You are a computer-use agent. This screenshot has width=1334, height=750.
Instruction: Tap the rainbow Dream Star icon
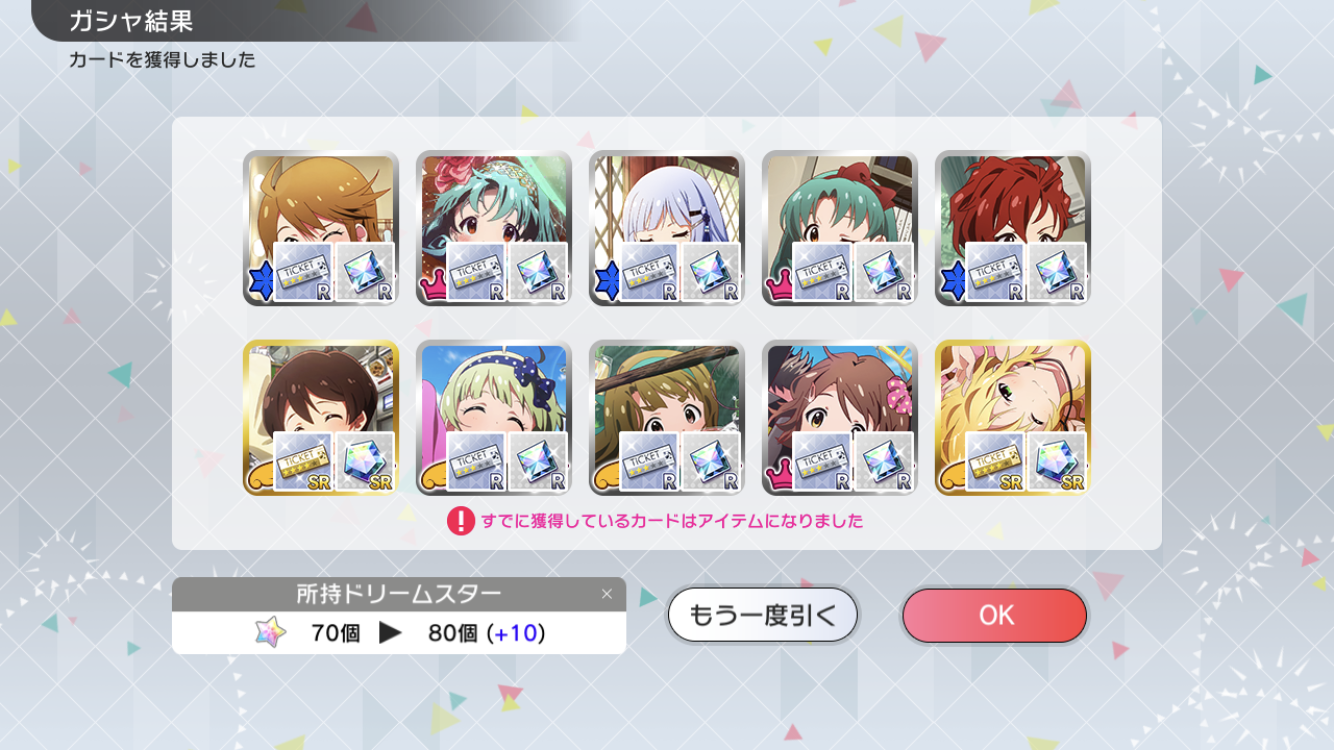(270, 632)
